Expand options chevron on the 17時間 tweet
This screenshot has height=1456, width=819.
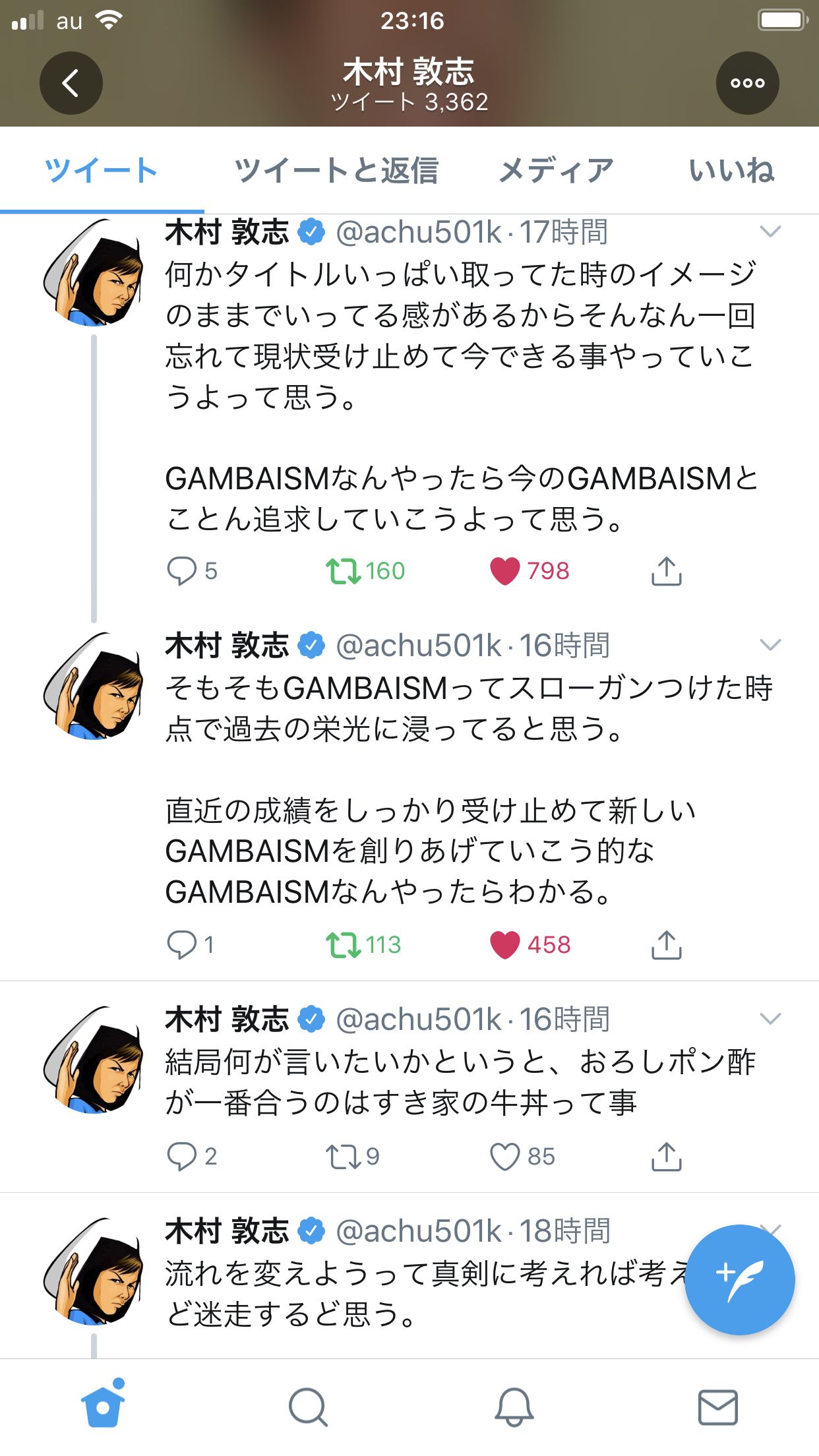coord(770,231)
